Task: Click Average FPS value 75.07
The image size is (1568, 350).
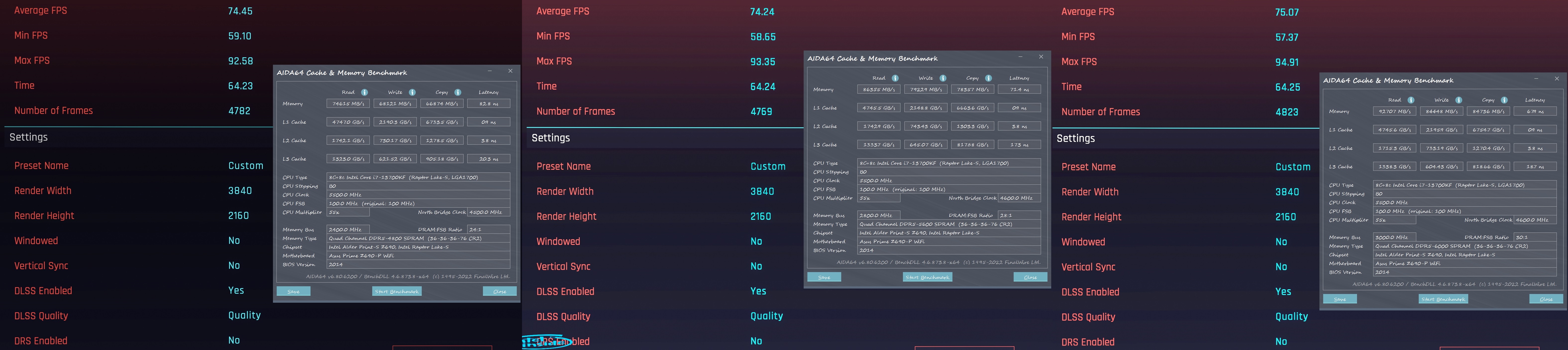Action: (1287, 12)
